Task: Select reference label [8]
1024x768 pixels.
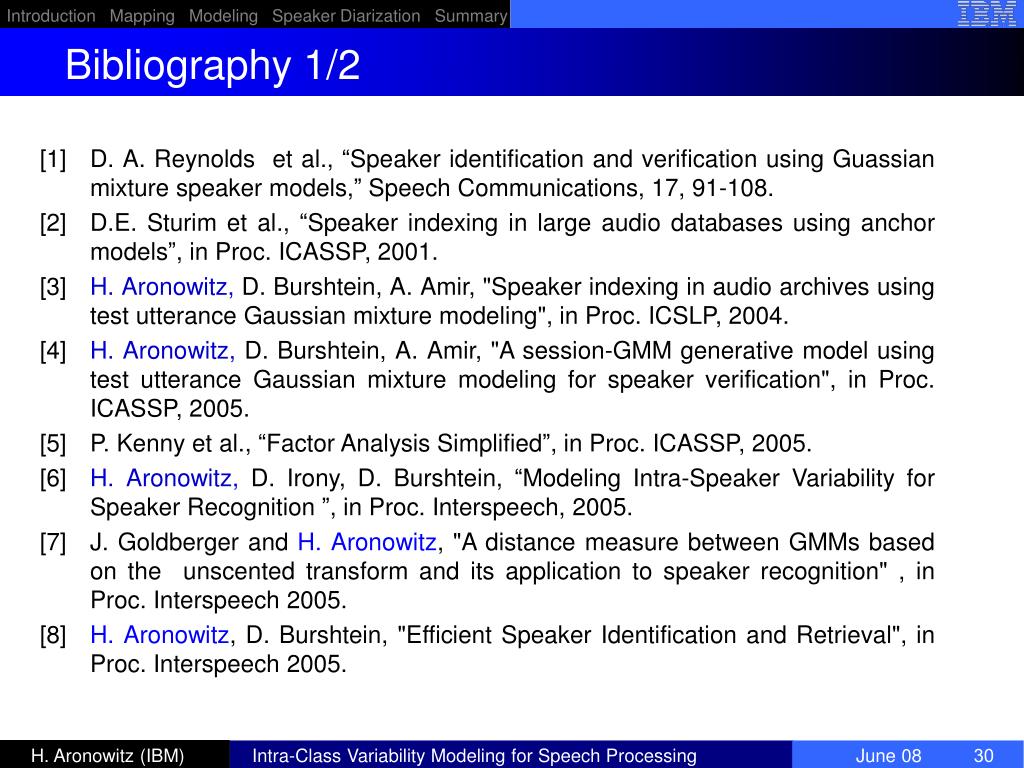Action: pos(53,635)
